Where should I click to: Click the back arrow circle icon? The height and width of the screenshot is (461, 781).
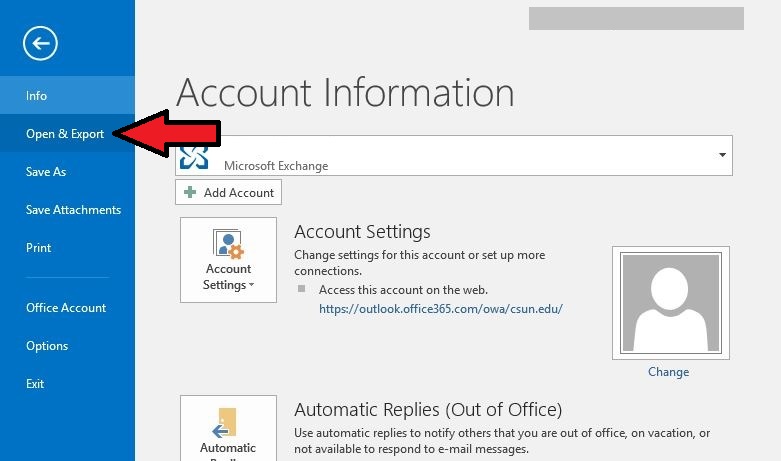(x=41, y=42)
